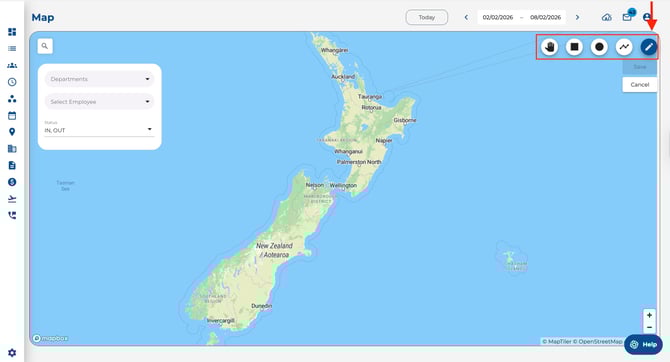
Task: Click the start date 02/02/2026 field
Action: [498, 18]
